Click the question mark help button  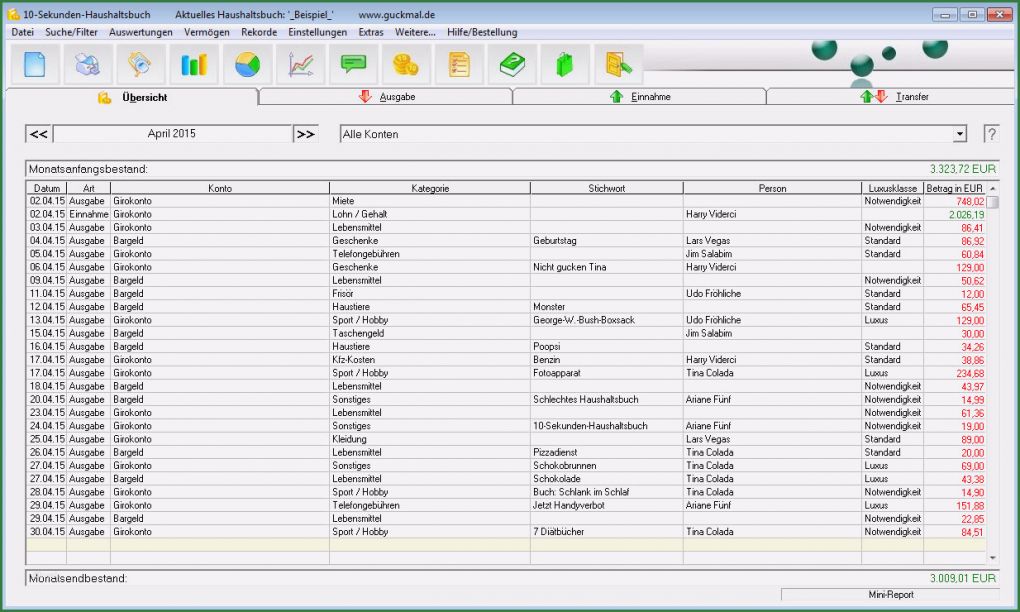pos(990,134)
